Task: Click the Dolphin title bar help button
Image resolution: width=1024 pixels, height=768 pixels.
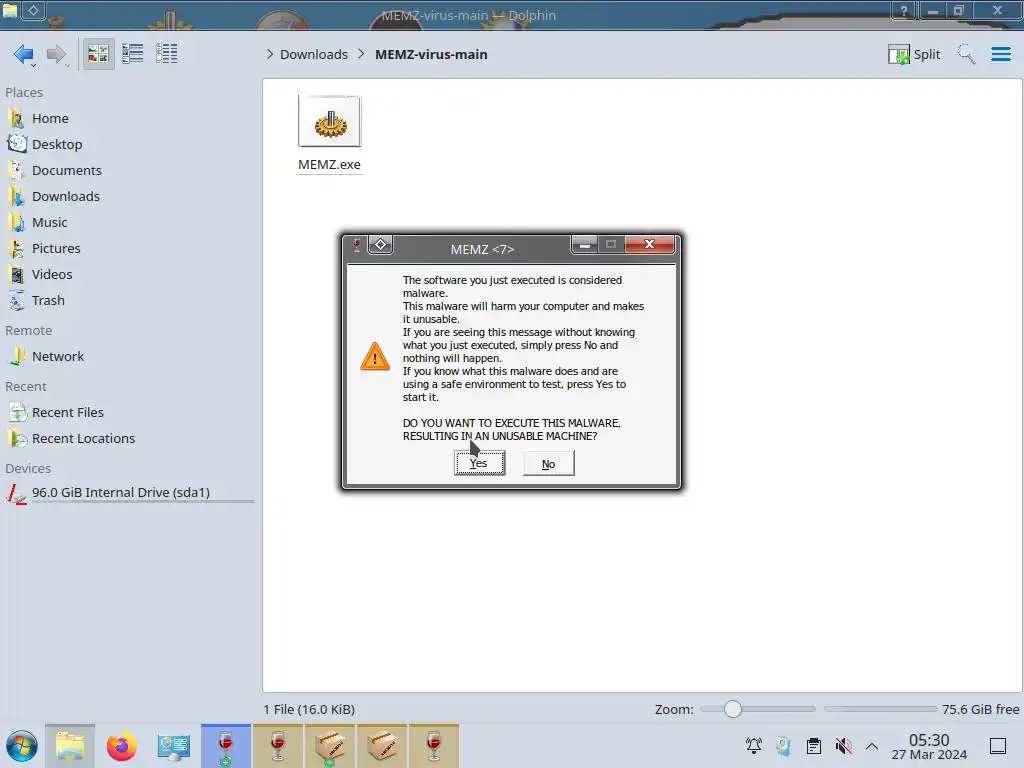Action: (x=904, y=10)
